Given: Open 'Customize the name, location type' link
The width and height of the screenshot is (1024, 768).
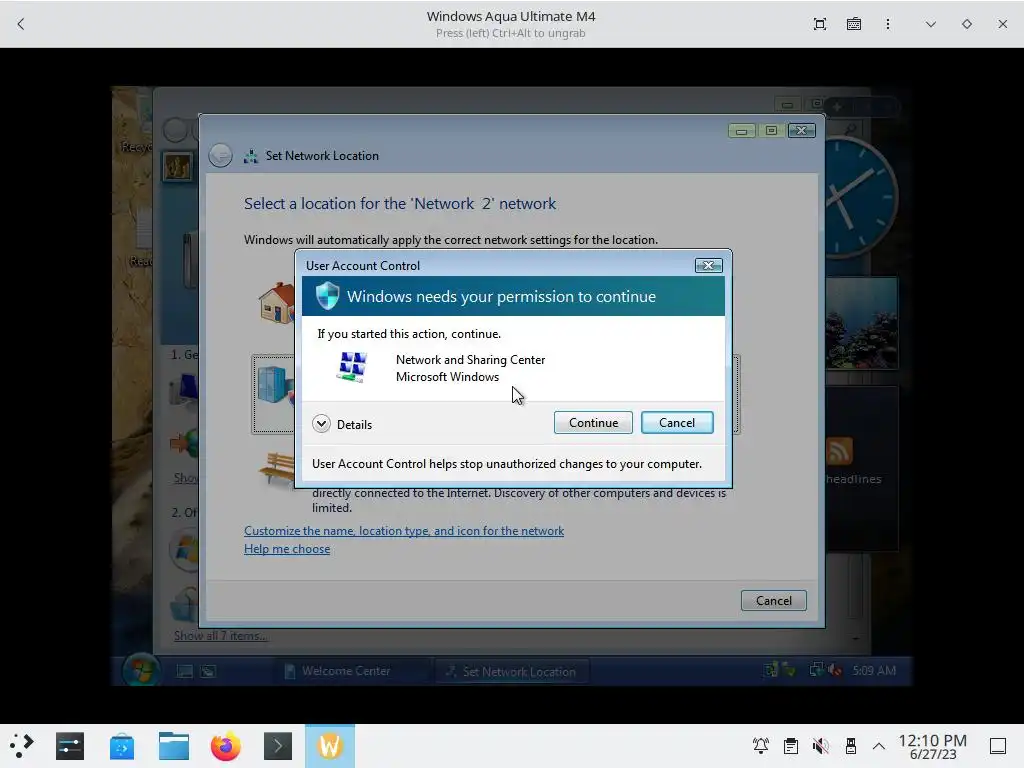Looking at the screenshot, I should click(x=404, y=531).
